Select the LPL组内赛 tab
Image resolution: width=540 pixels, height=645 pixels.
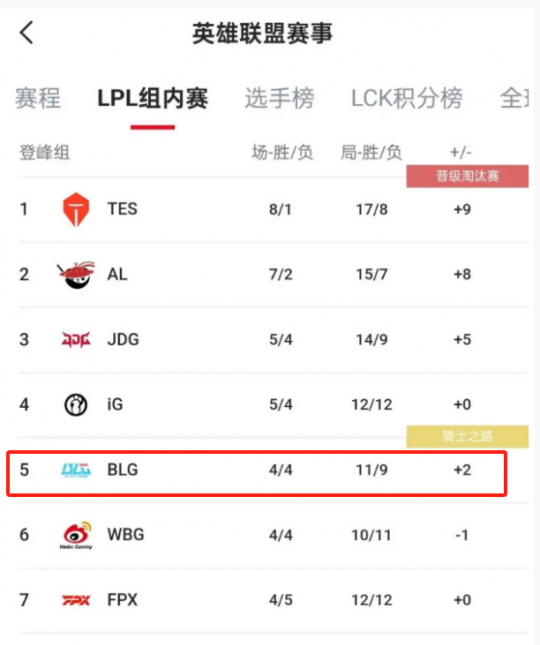(153, 98)
